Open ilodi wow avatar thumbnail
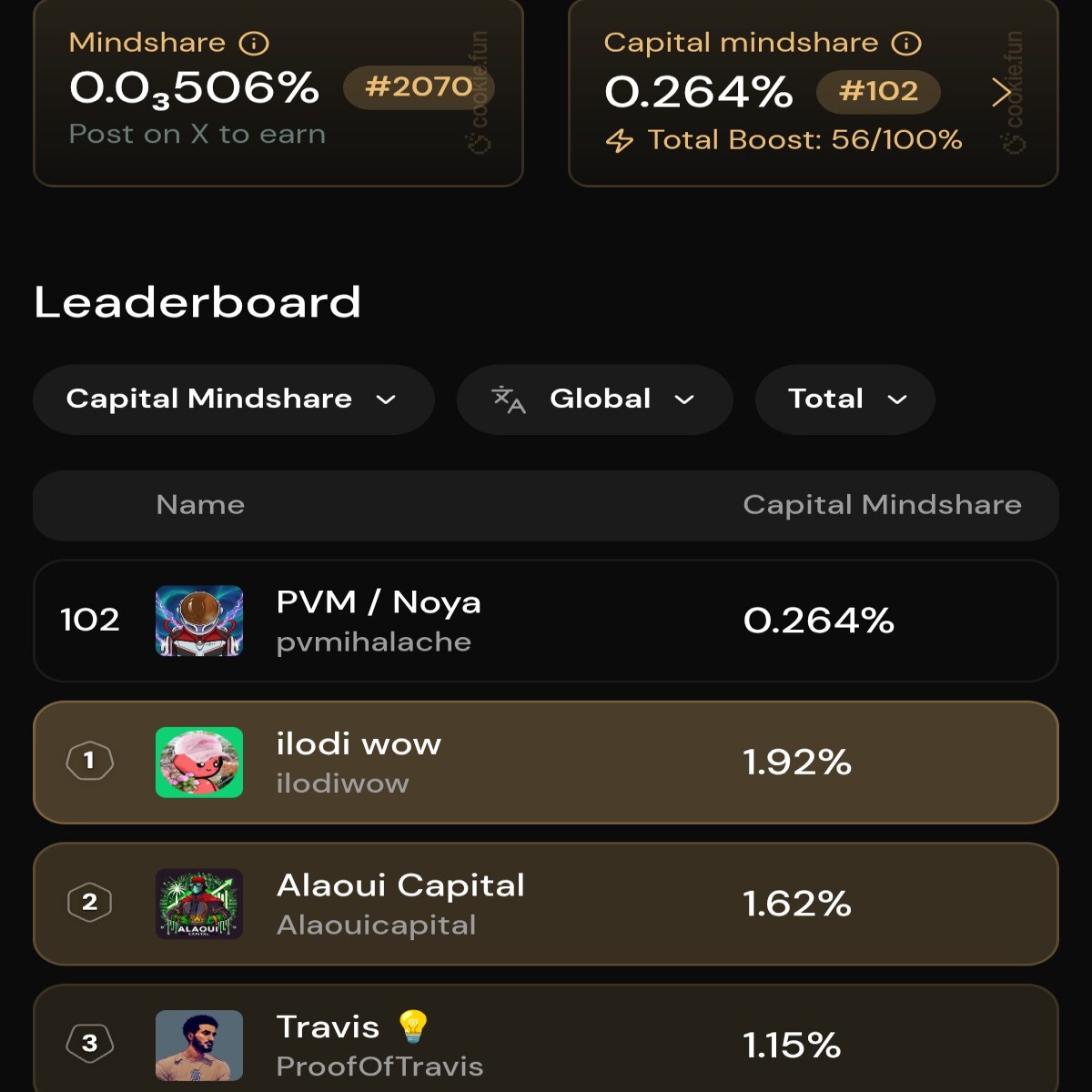This screenshot has width=1092, height=1092. tap(199, 763)
